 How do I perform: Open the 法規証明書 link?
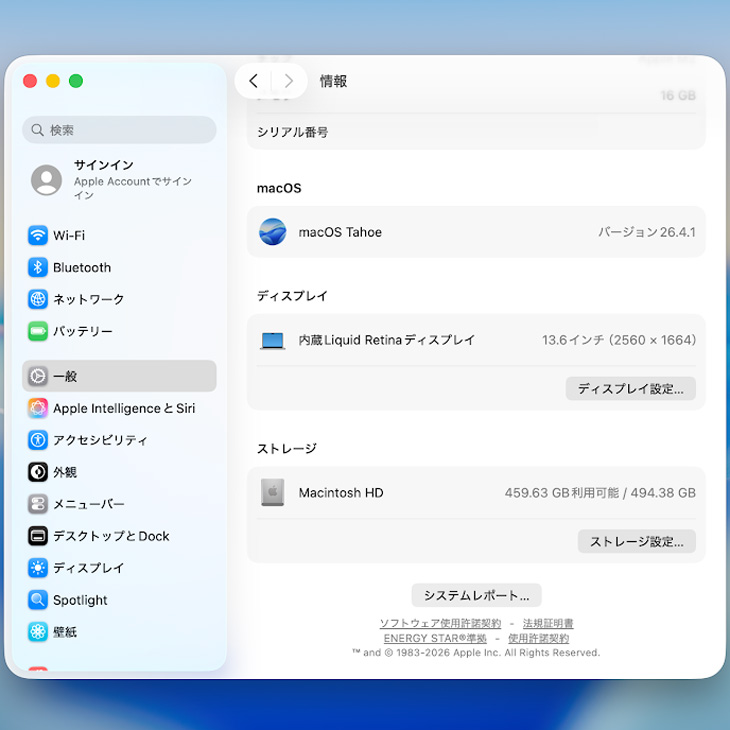pos(548,623)
